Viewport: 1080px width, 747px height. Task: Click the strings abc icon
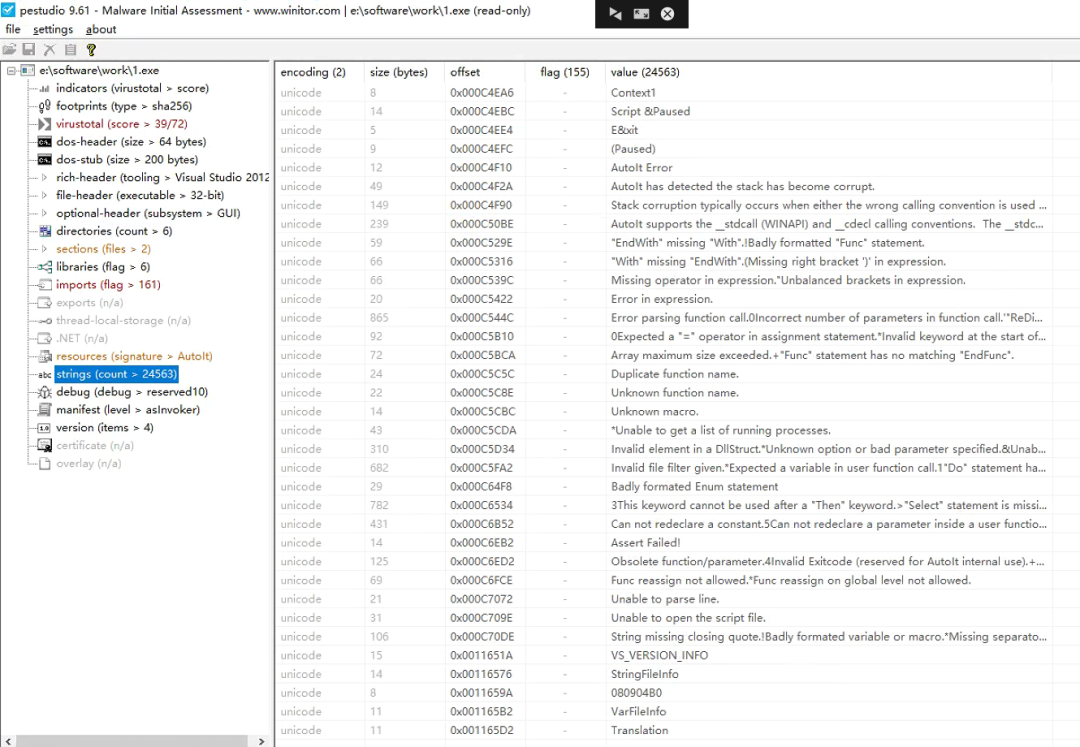pyautogui.click(x=45, y=375)
